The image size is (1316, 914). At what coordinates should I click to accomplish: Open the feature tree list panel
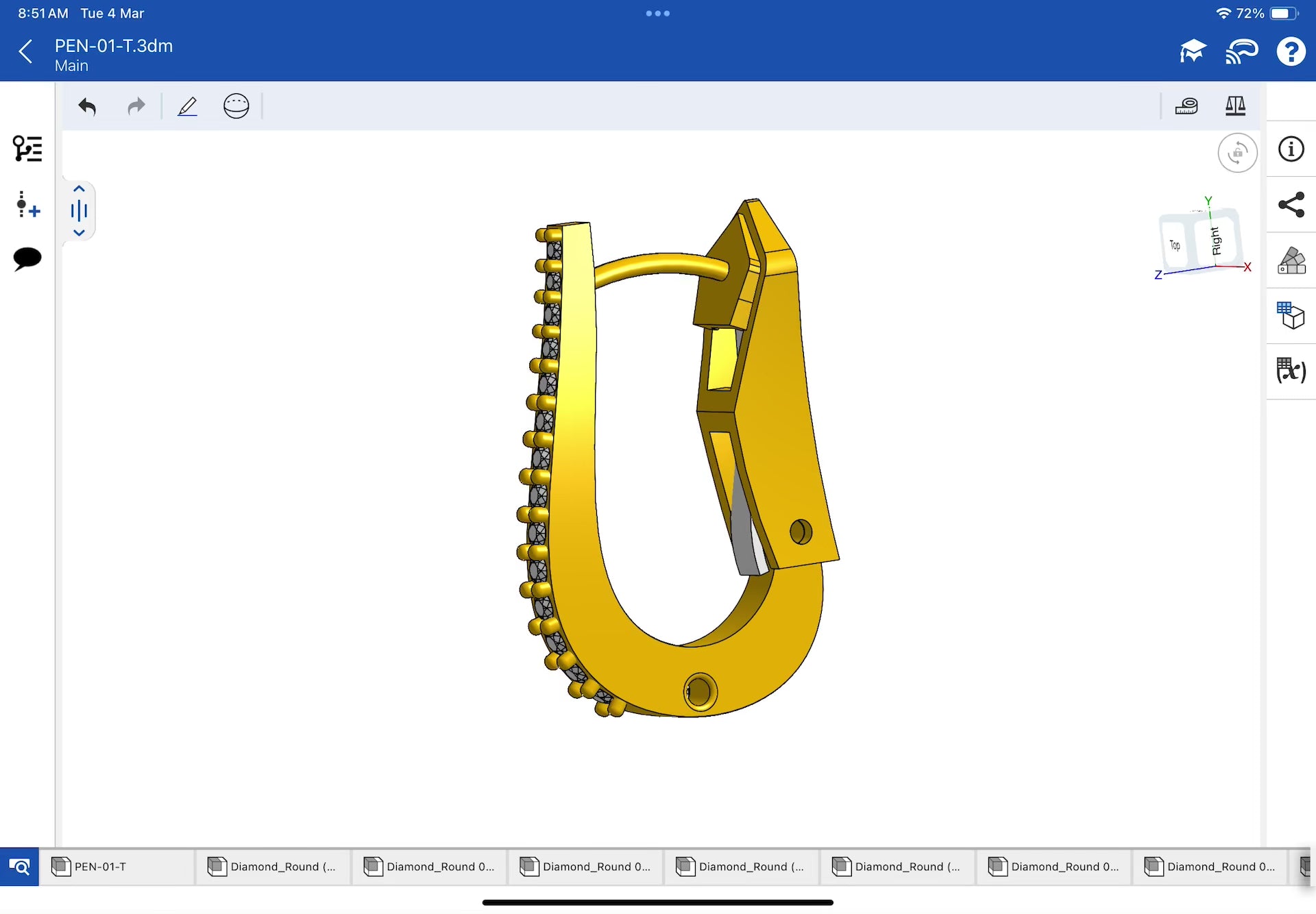[x=27, y=149]
